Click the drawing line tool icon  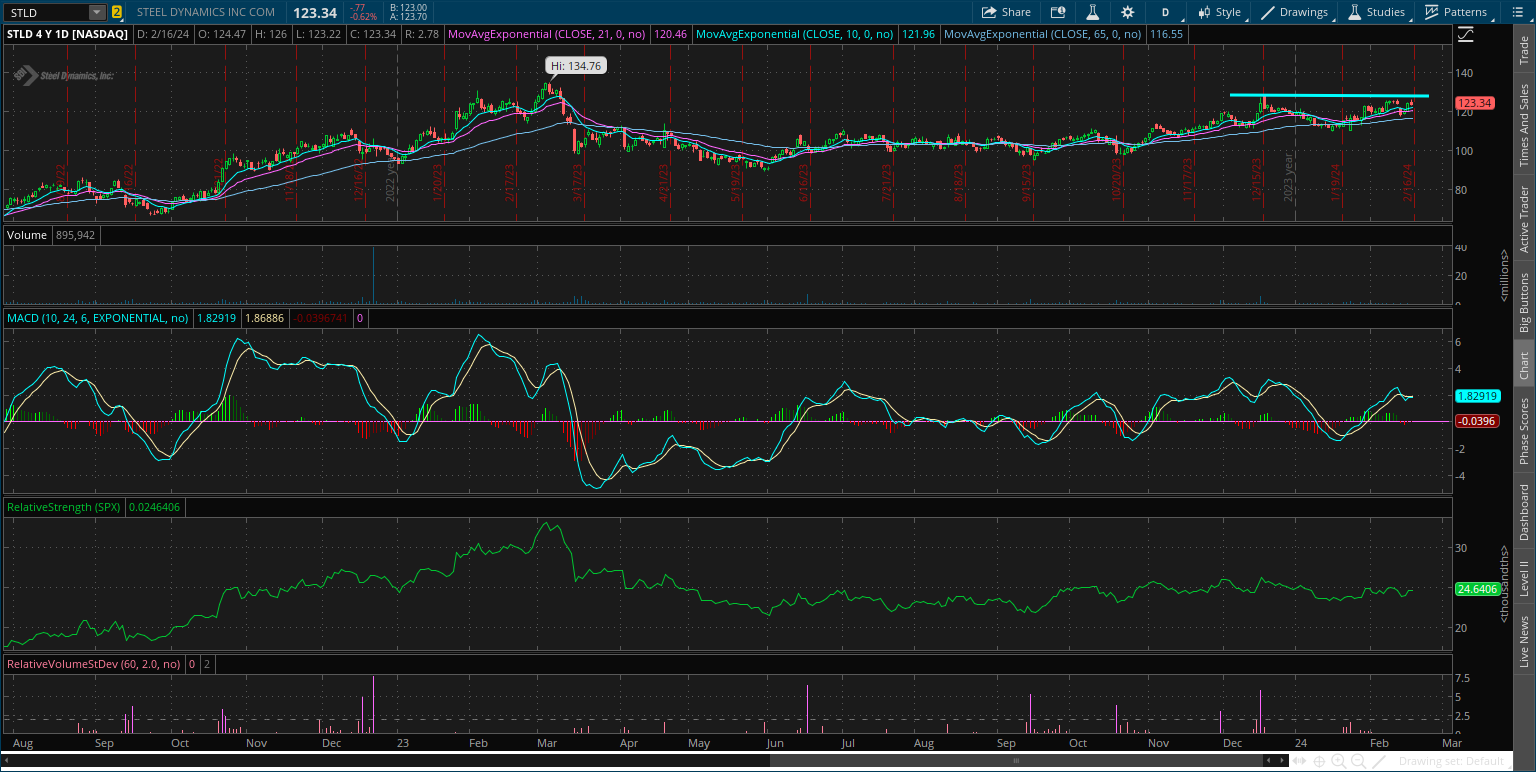pyautogui.click(x=1379, y=761)
